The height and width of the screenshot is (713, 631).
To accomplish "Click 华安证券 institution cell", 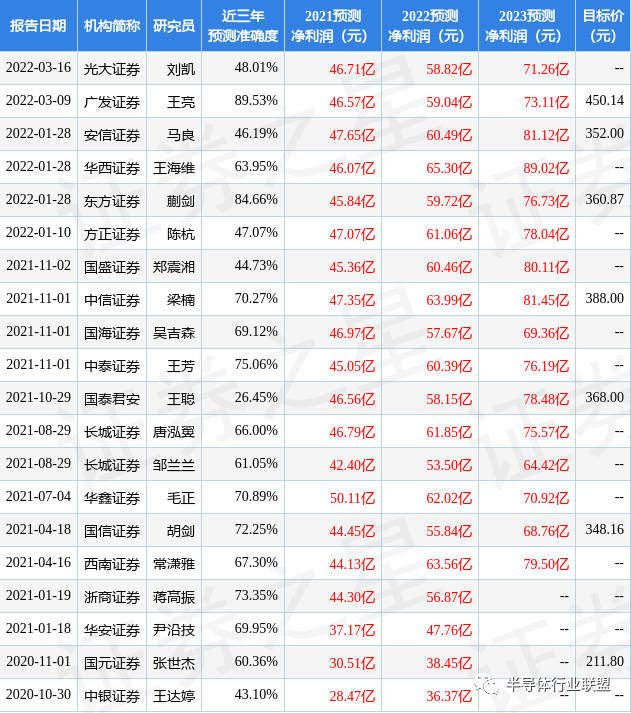I will pyautogui.click(x=112, y=630).
